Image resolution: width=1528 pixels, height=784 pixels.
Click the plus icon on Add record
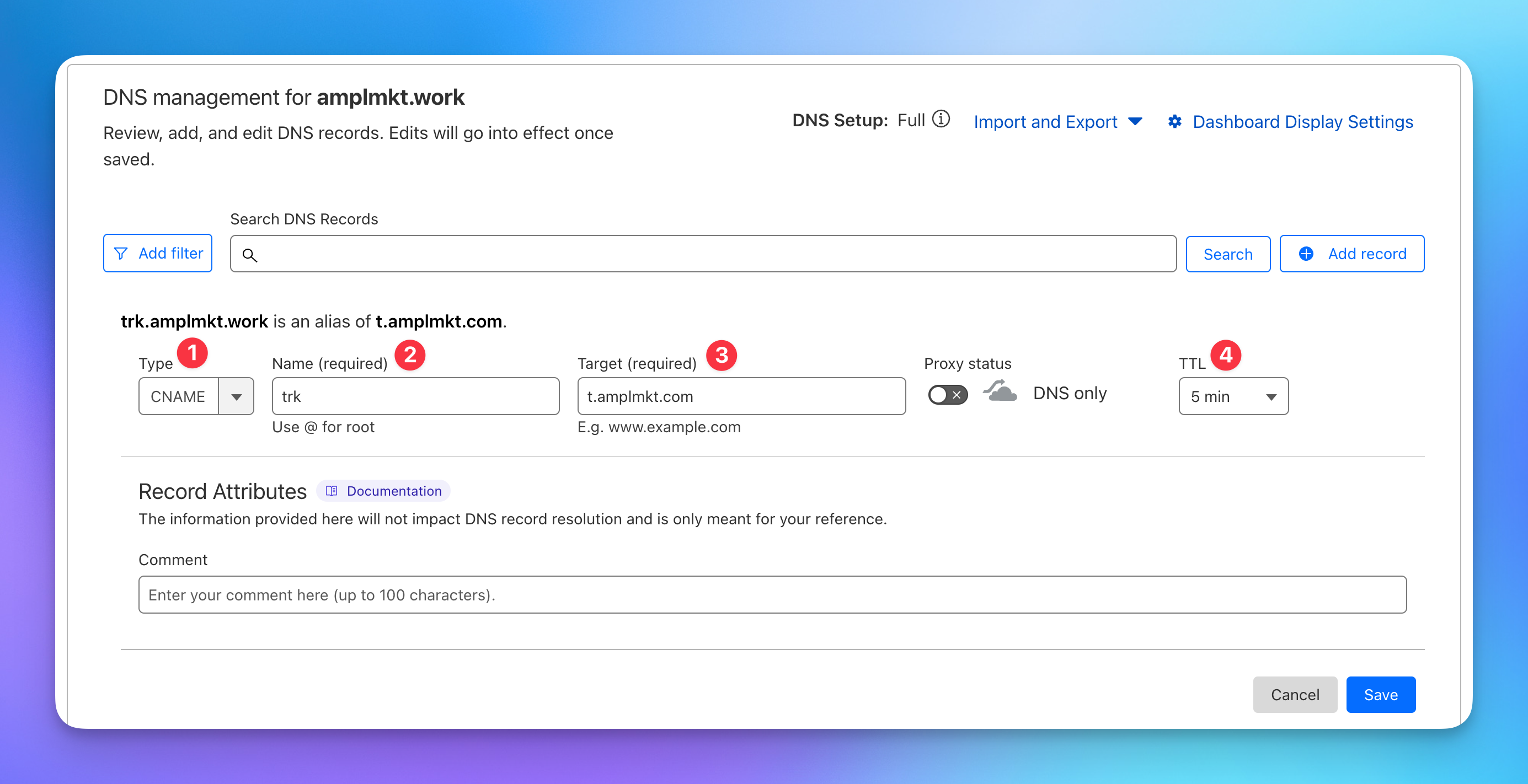[x=1306, y=254]
